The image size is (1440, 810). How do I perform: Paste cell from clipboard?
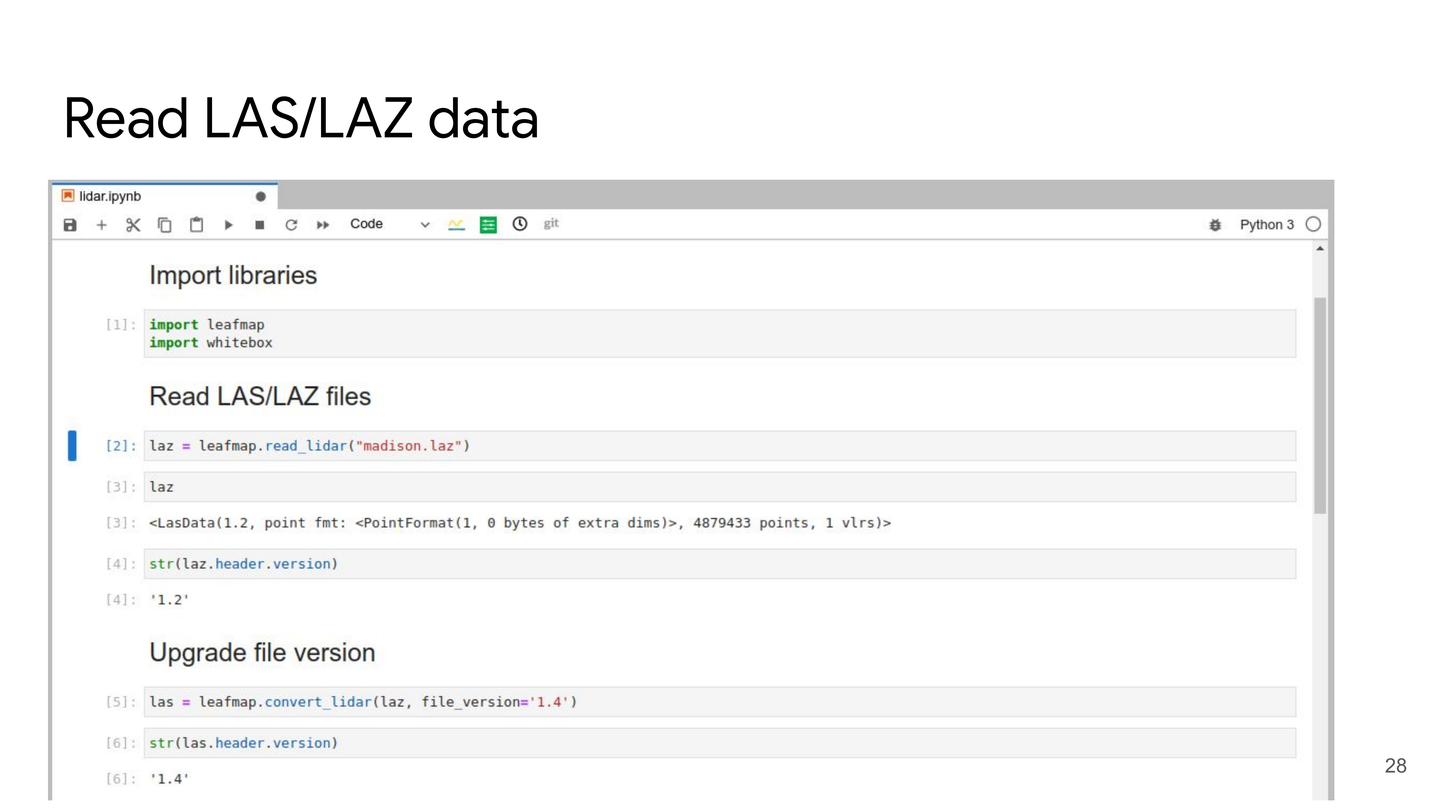[197, 225]
